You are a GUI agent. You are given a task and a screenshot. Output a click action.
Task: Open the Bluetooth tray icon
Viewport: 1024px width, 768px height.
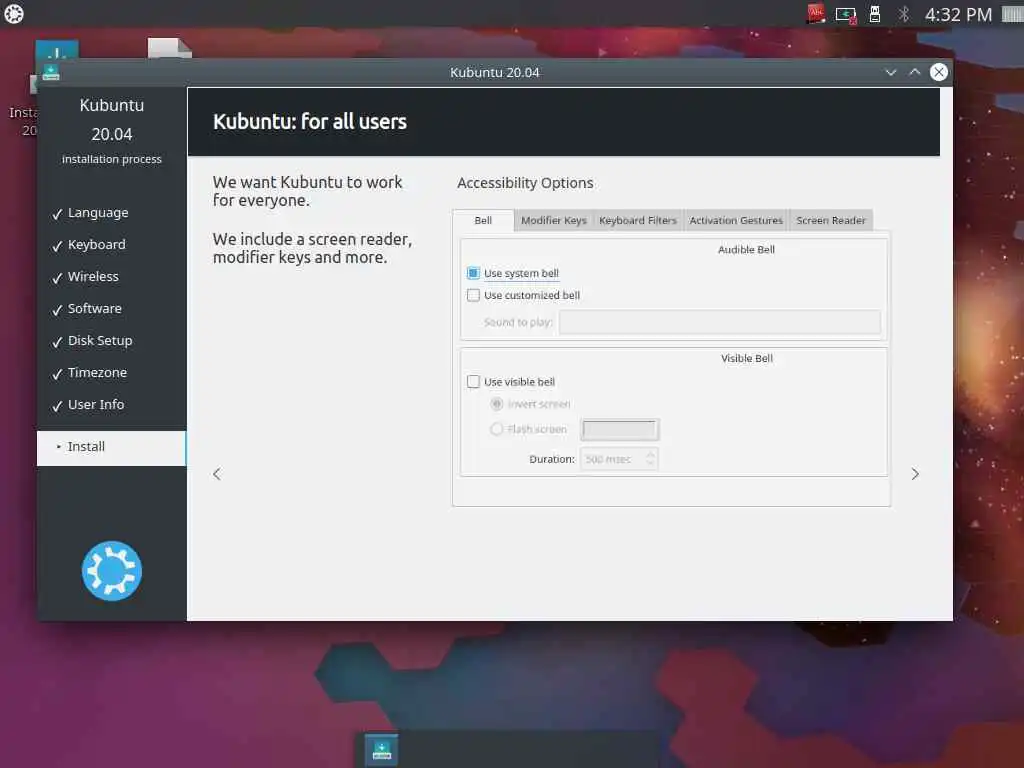(904, 14)
